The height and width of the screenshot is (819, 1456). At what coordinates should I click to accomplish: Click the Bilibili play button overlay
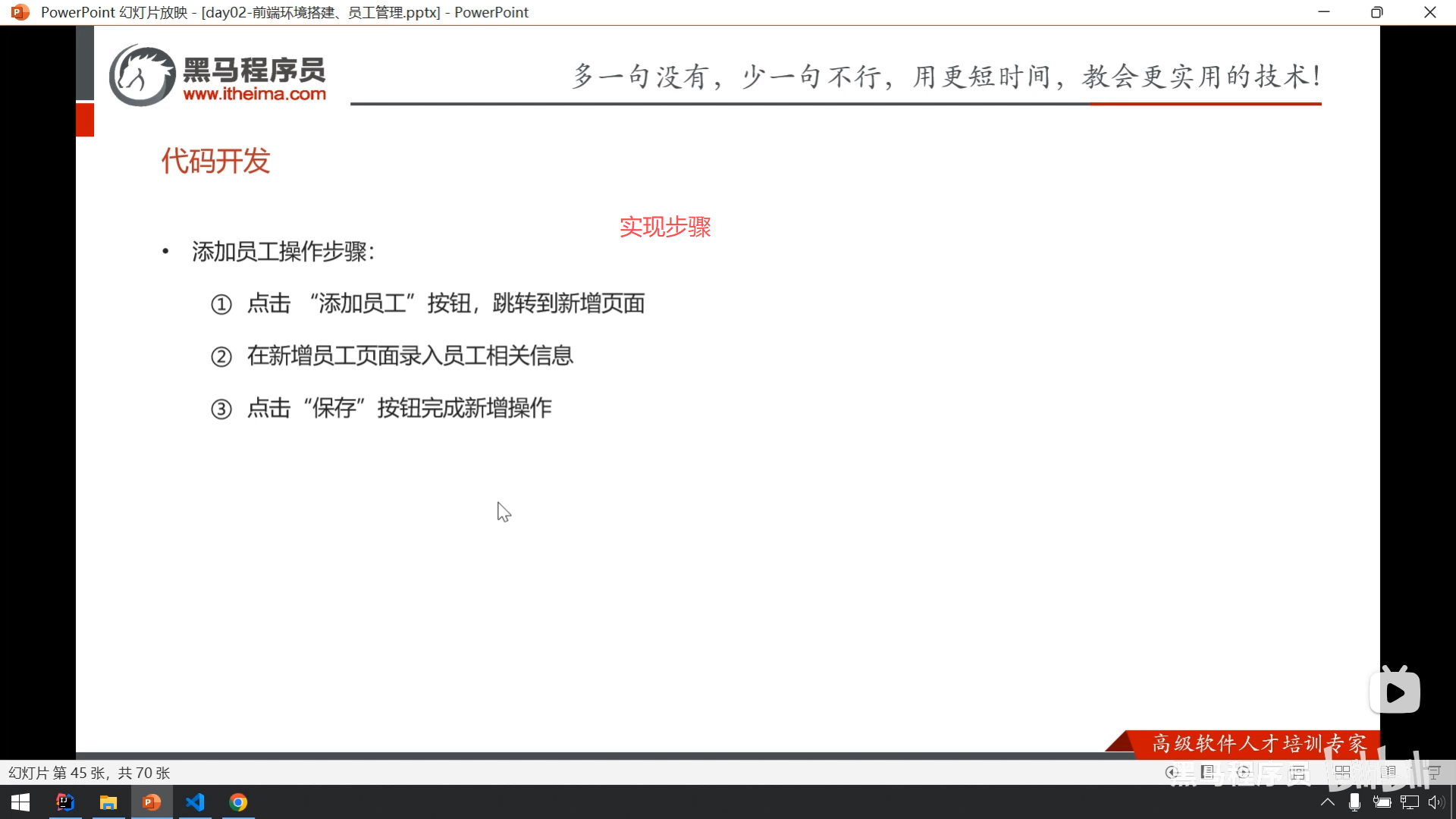point(1395,692)
